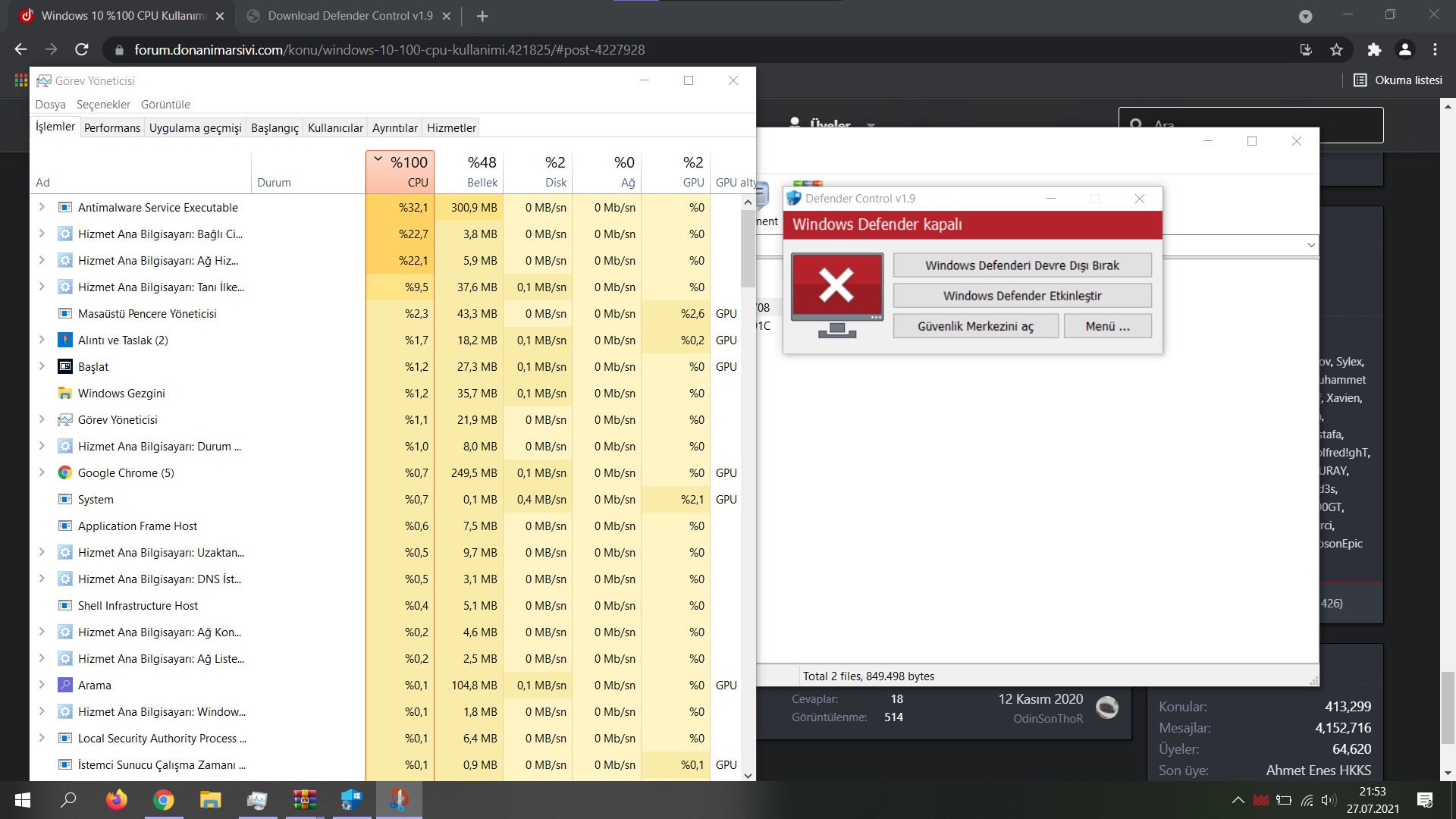Open the network icon in system tray
Viewport: 1456px width, 819px height.
(x=1307, y=800)
